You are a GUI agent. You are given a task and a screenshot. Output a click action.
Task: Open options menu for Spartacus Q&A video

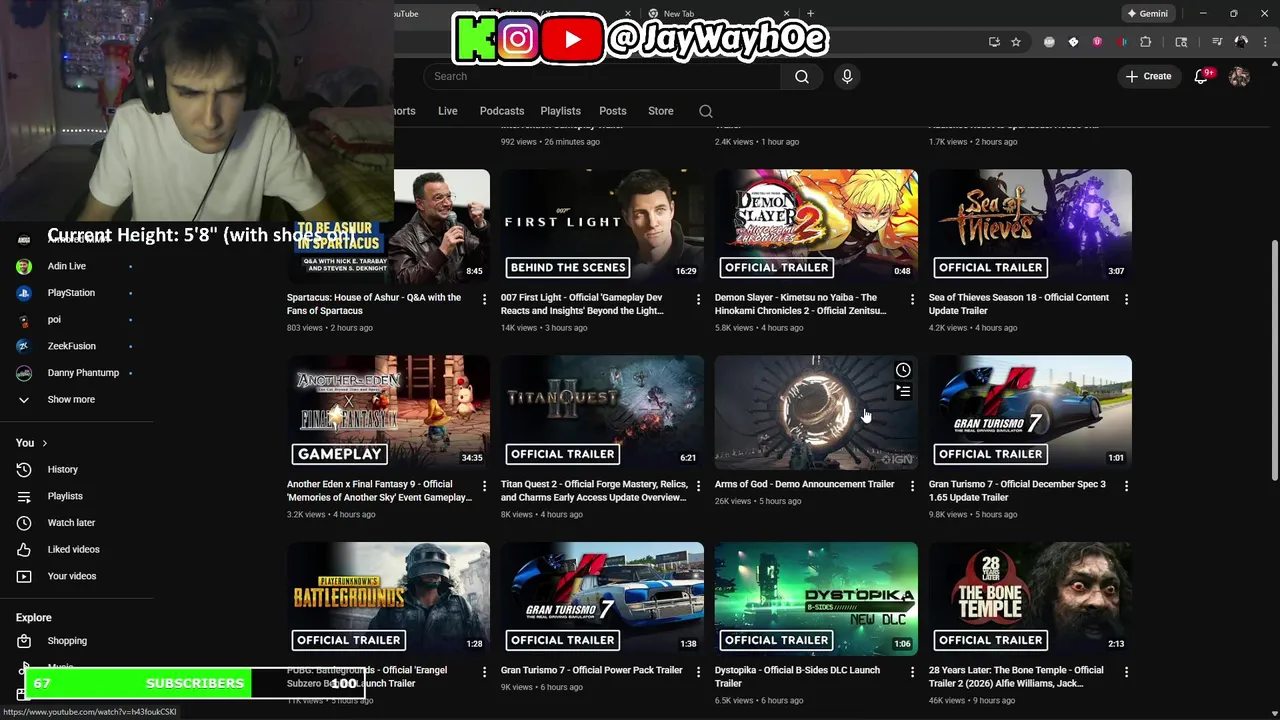tap(484, 299)
